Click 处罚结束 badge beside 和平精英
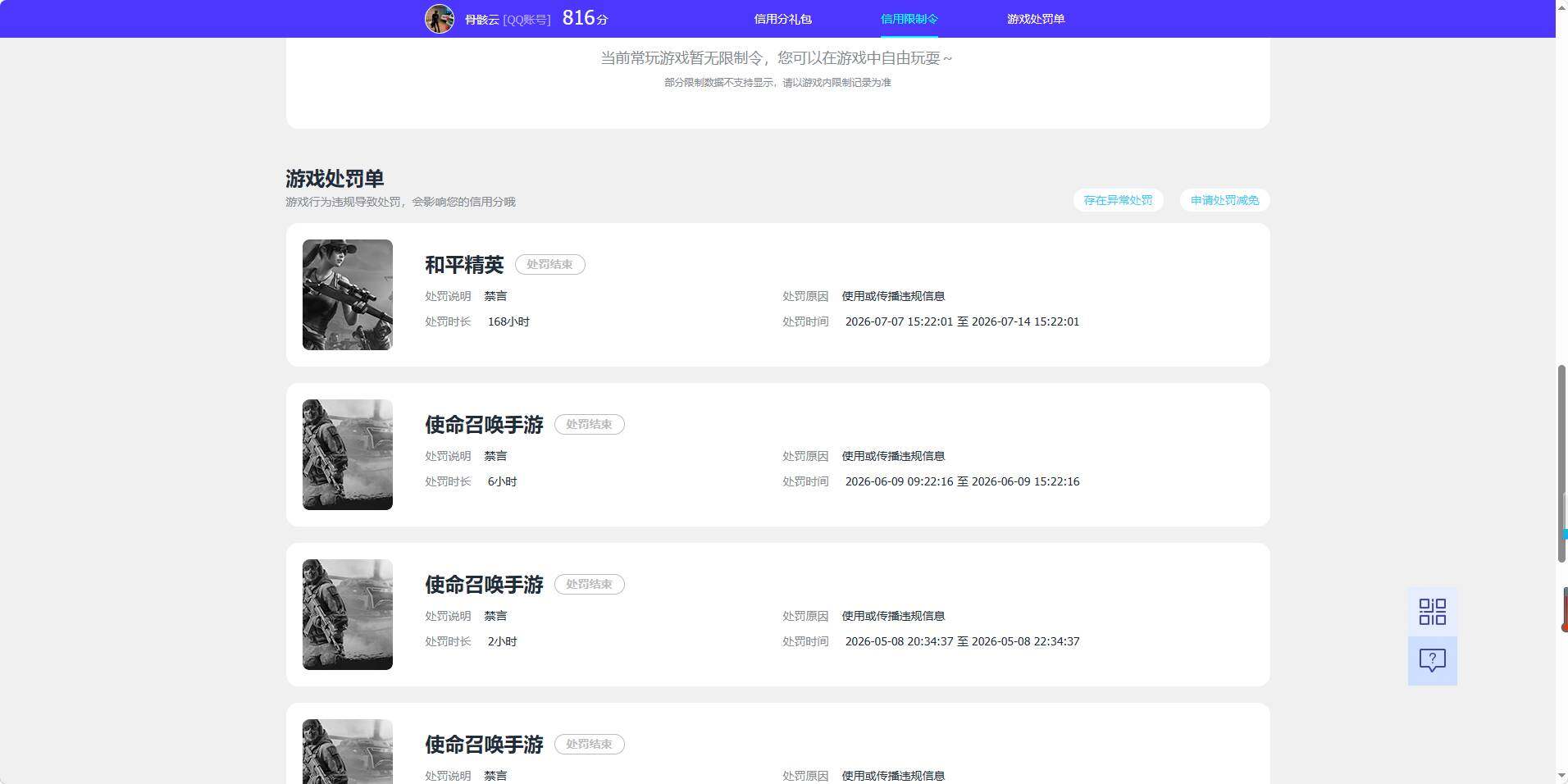The image size is (1568, 784). (549, 264)
